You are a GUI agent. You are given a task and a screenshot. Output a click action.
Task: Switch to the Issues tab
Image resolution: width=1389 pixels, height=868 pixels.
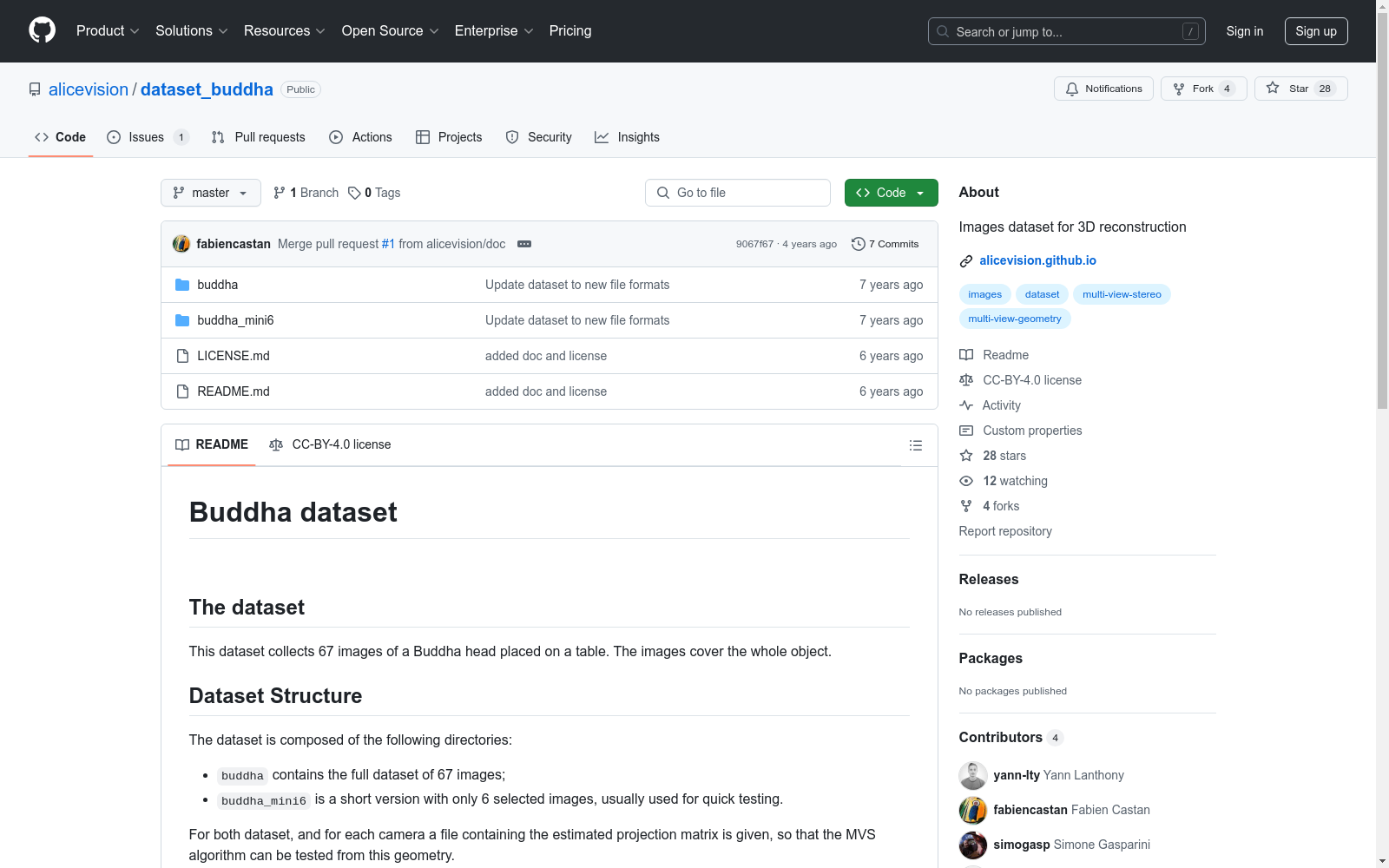pyautogui.click(x=148, y=137)
